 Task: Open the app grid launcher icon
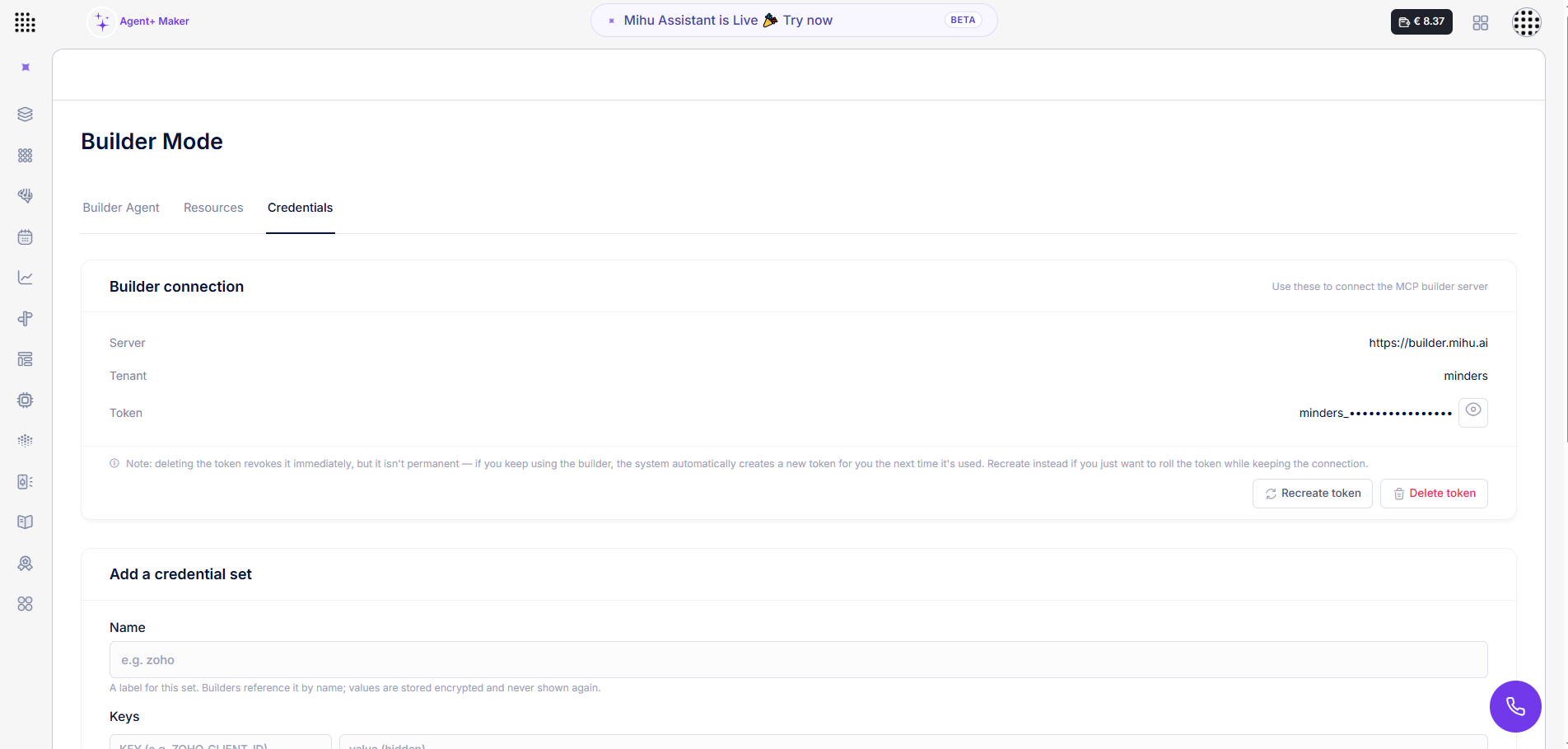click(25, 22)
